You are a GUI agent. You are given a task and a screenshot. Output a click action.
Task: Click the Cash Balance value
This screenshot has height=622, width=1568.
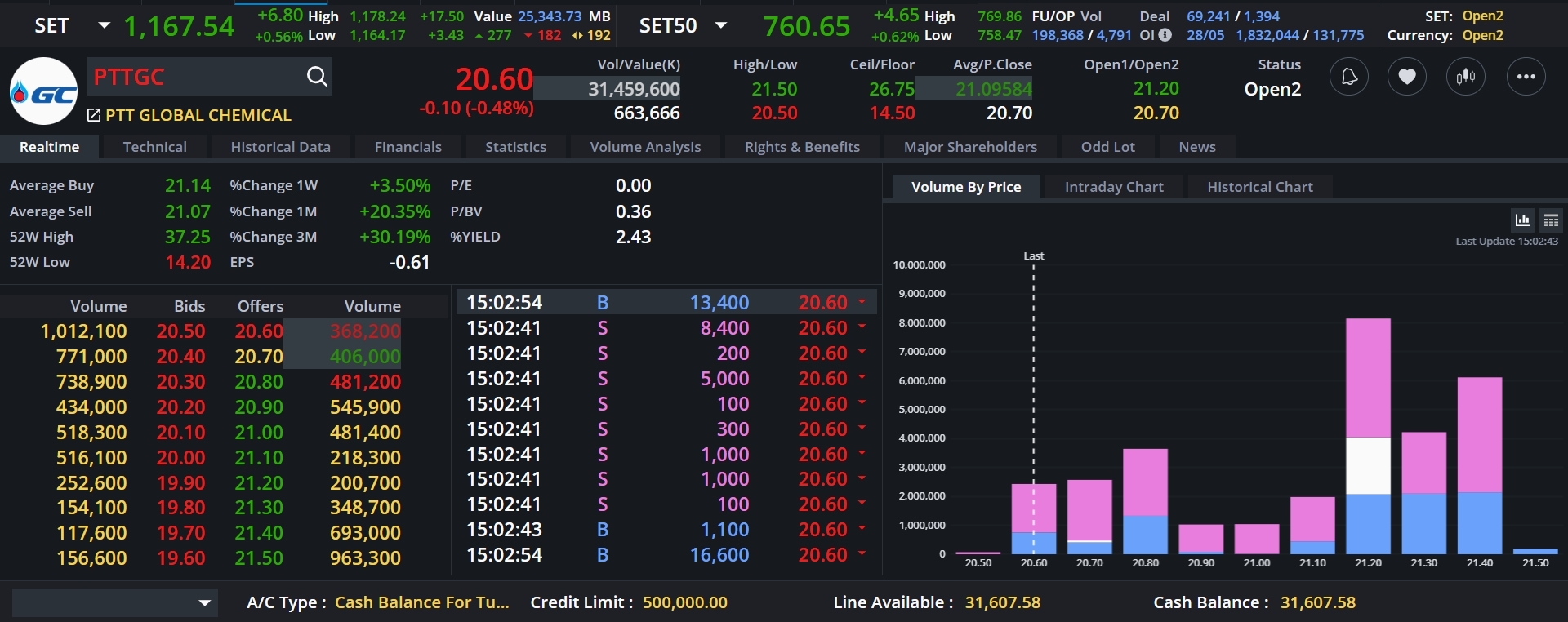pos(1318,603)
